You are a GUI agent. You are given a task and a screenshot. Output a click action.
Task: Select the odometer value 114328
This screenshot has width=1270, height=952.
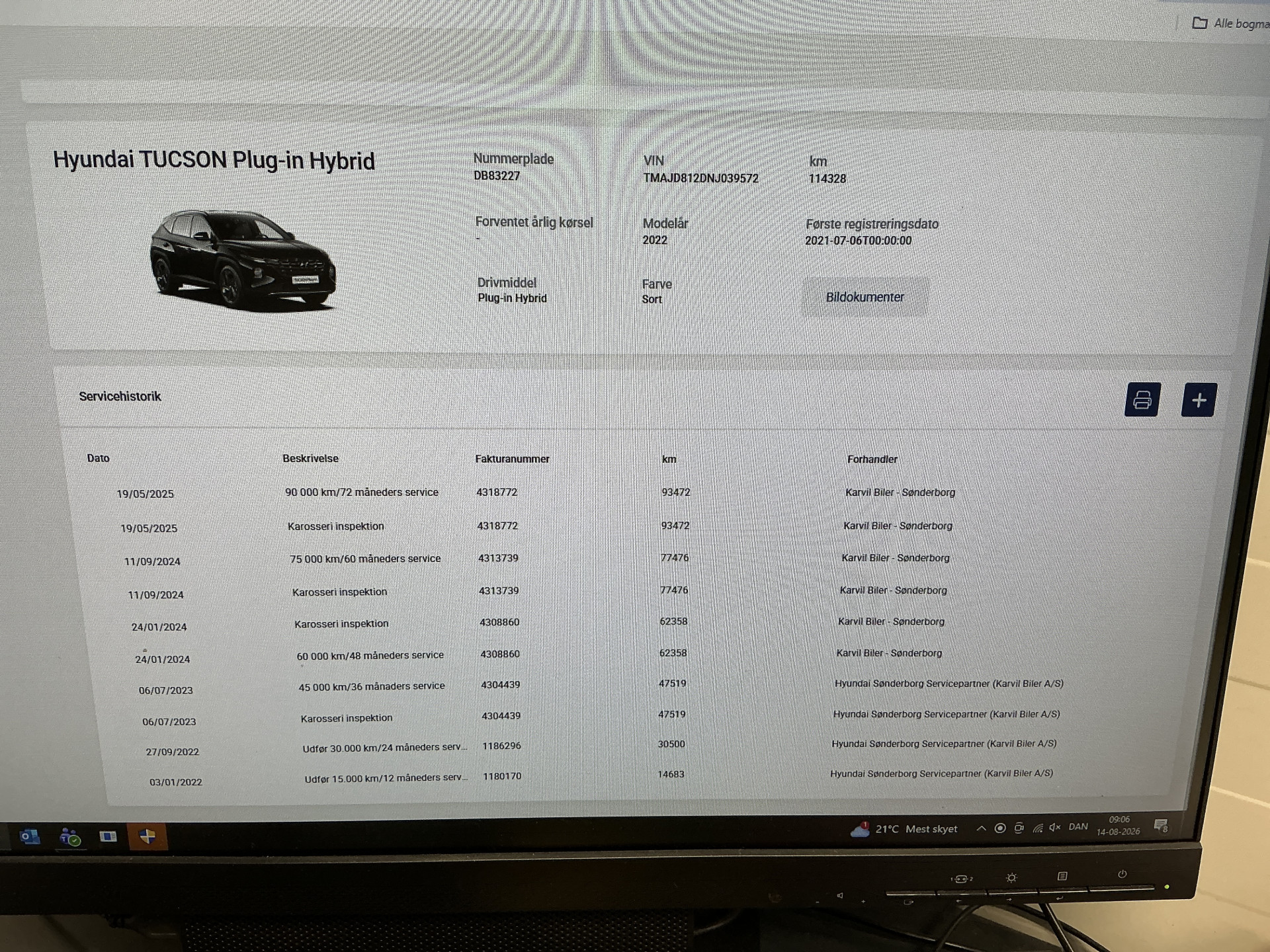click(x=827, y=178)
